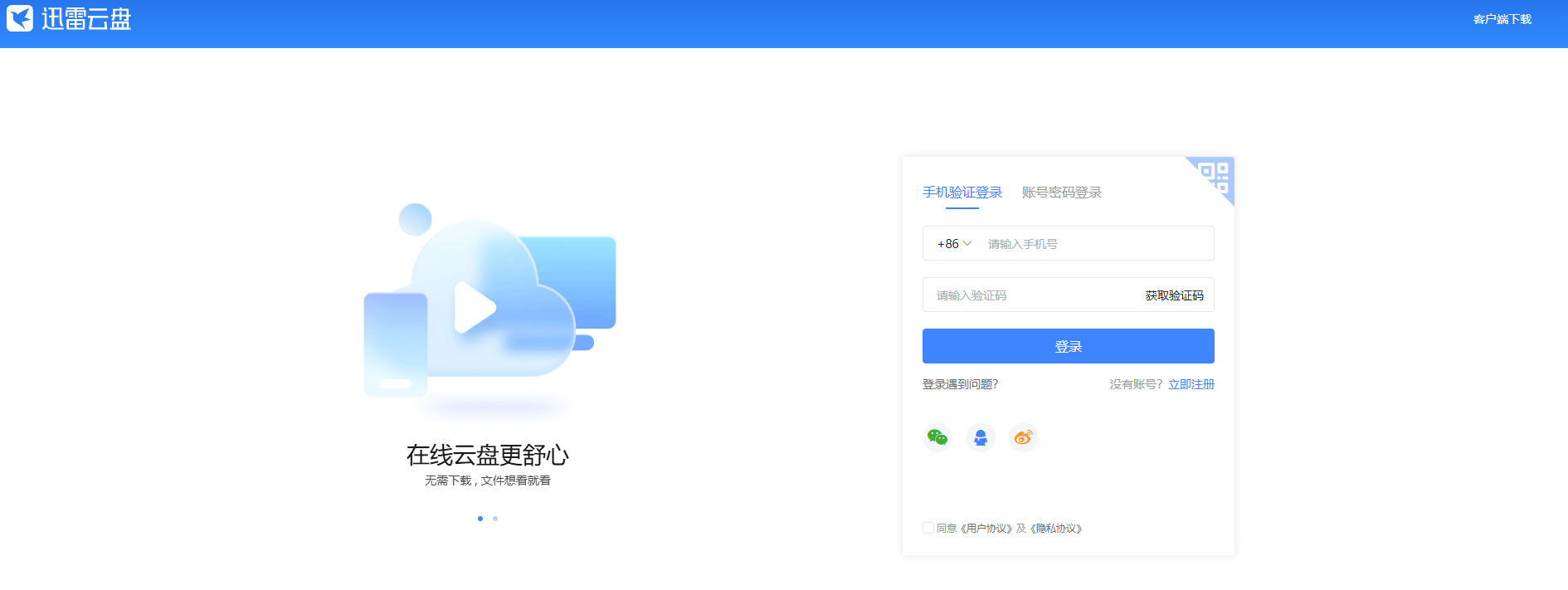The image size is (1568, 590).
Task: Click 登录遇到问题? help link
Action: tap(960, 384)
